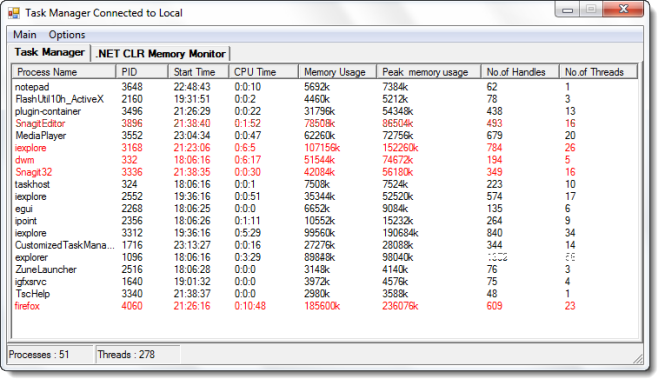This screenshot has height=384, width=663.
Task: Select the ipoint process row
Action: click(325, 221)
